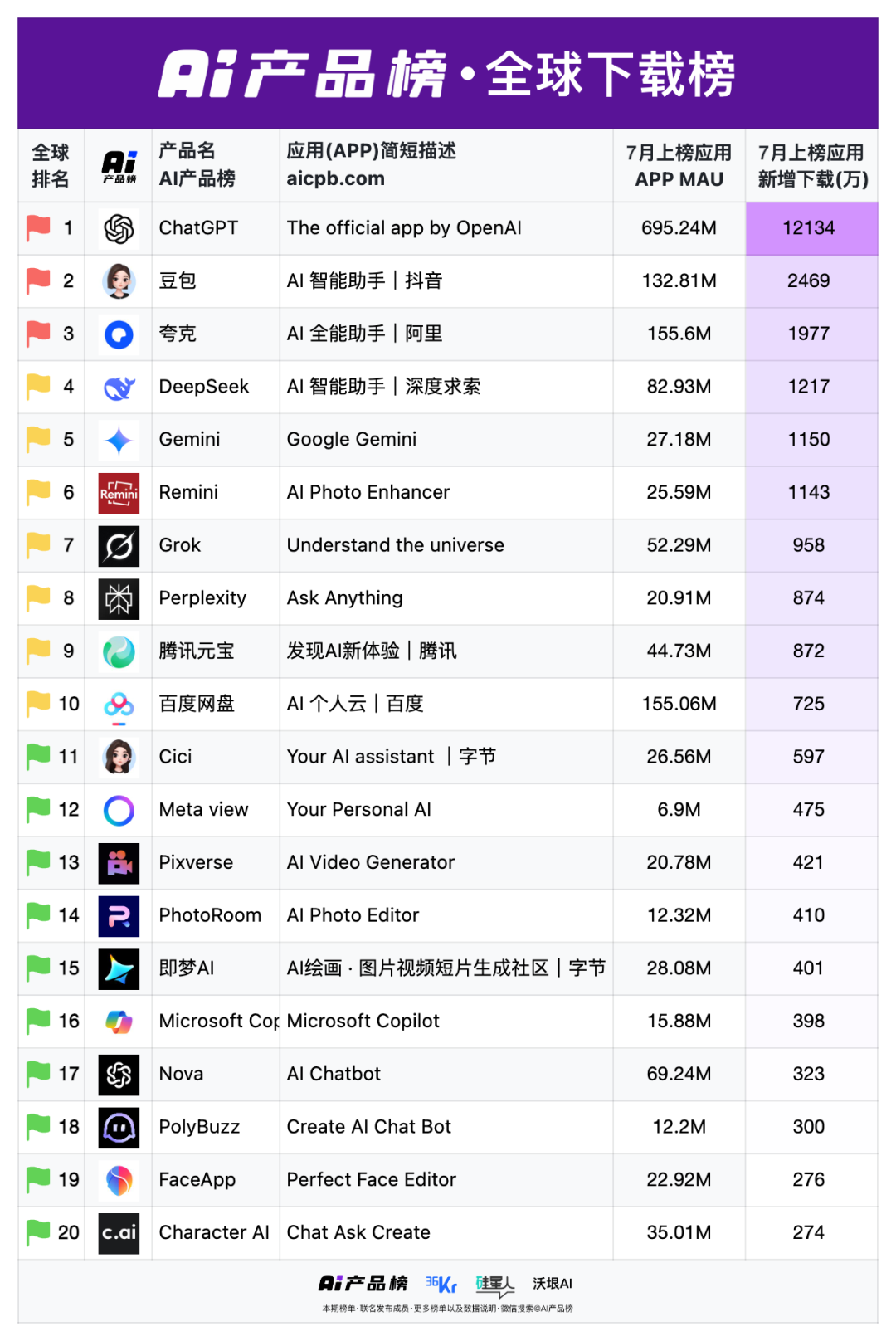
Task: Click the 百度网盘 MAU value 155.06M
Action: [x=679, y=705]
